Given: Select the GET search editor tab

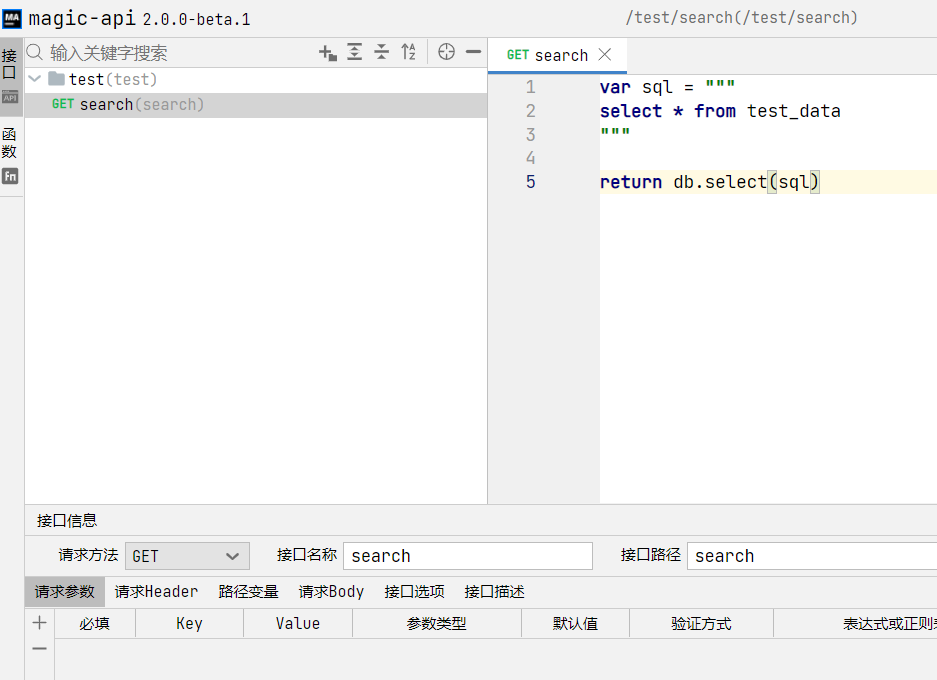Looking at the screenshot, I should pos(546,55).
